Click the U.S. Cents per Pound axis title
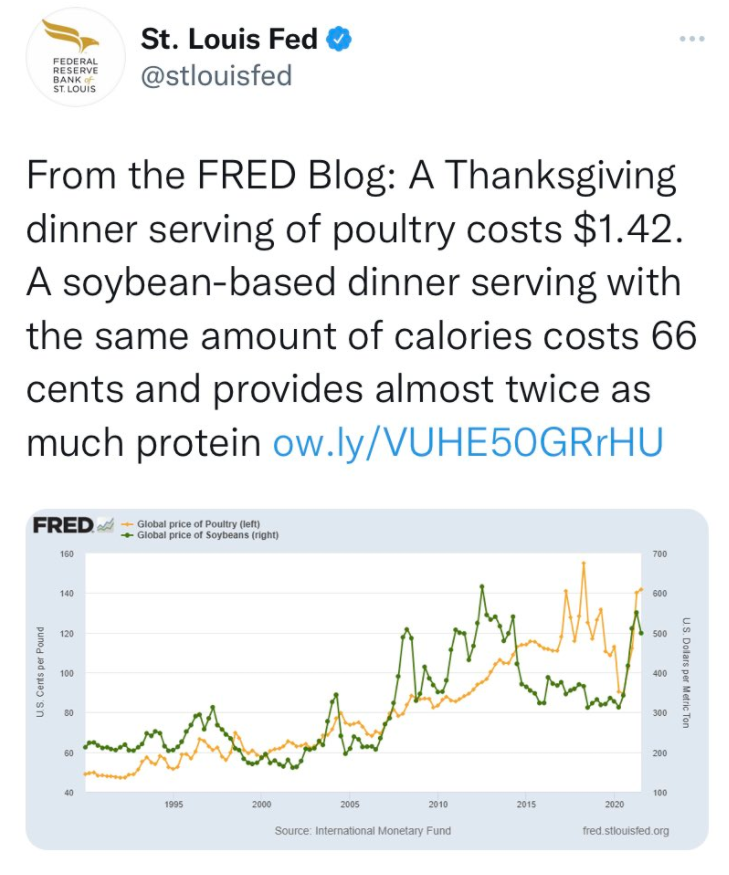 pyautogui.click(x=40, y=672)
